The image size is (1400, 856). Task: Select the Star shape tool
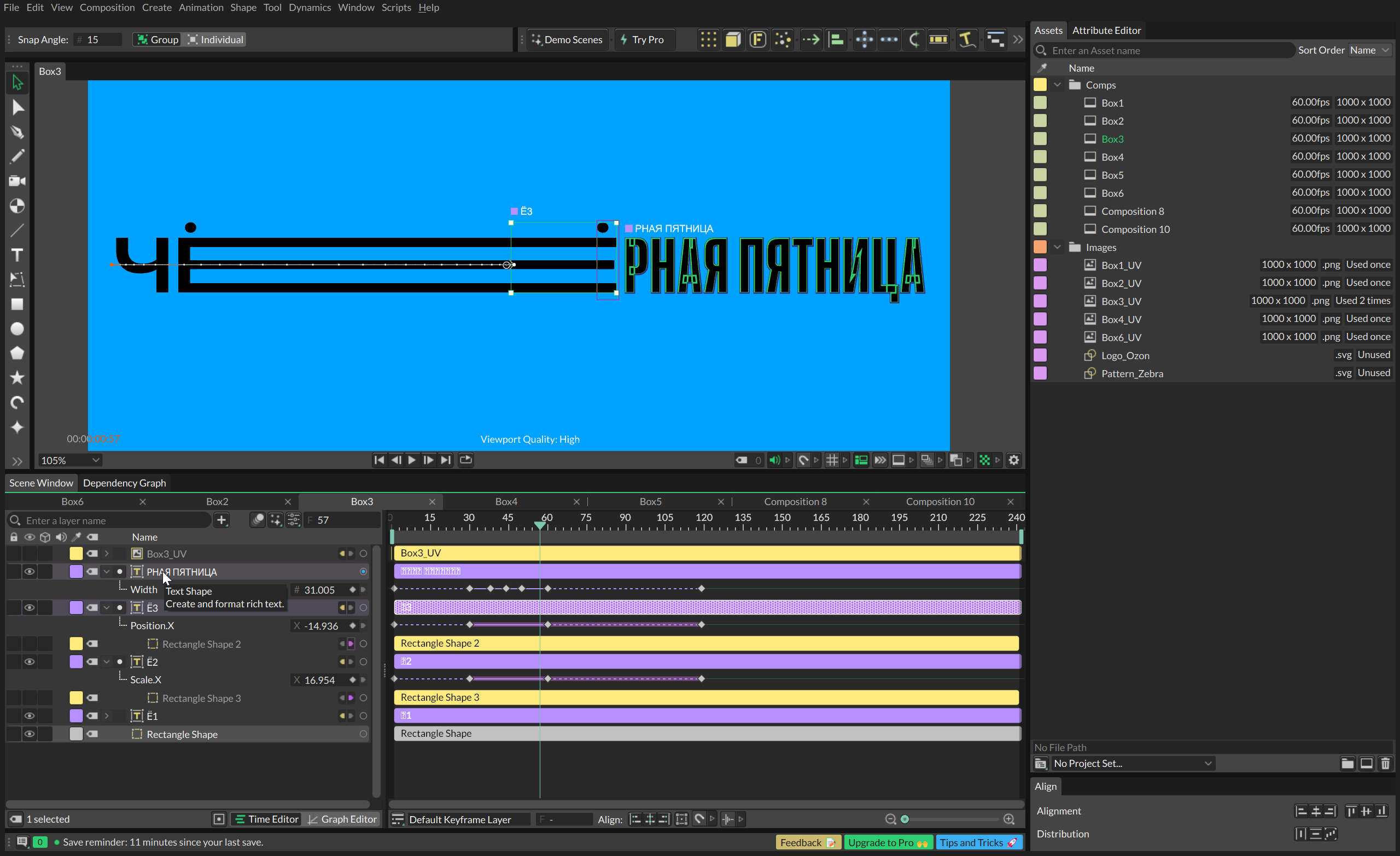[17, 378]
